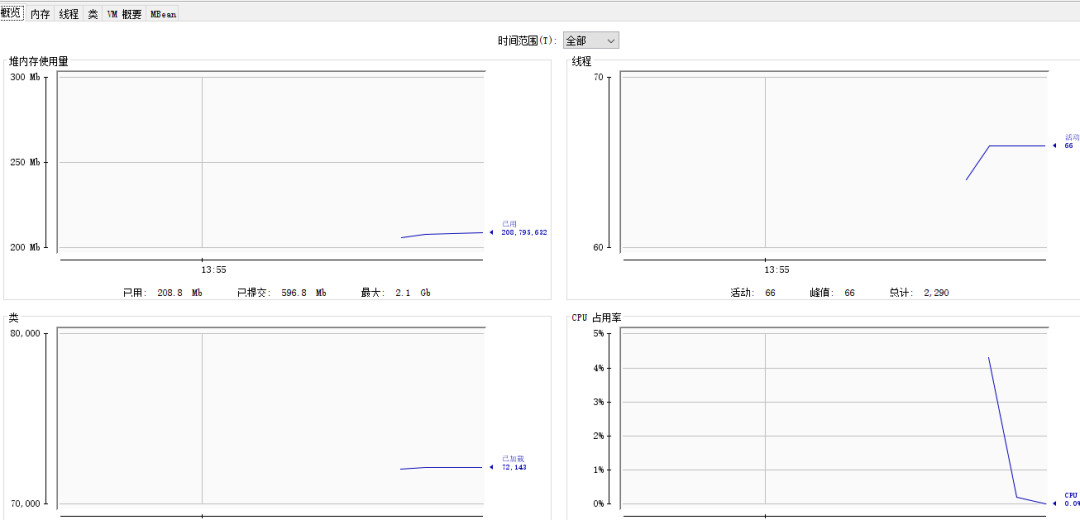Switch to the 概览 tab
Image resolution: width=1080 pixels, height=520 pixels.
12,14
